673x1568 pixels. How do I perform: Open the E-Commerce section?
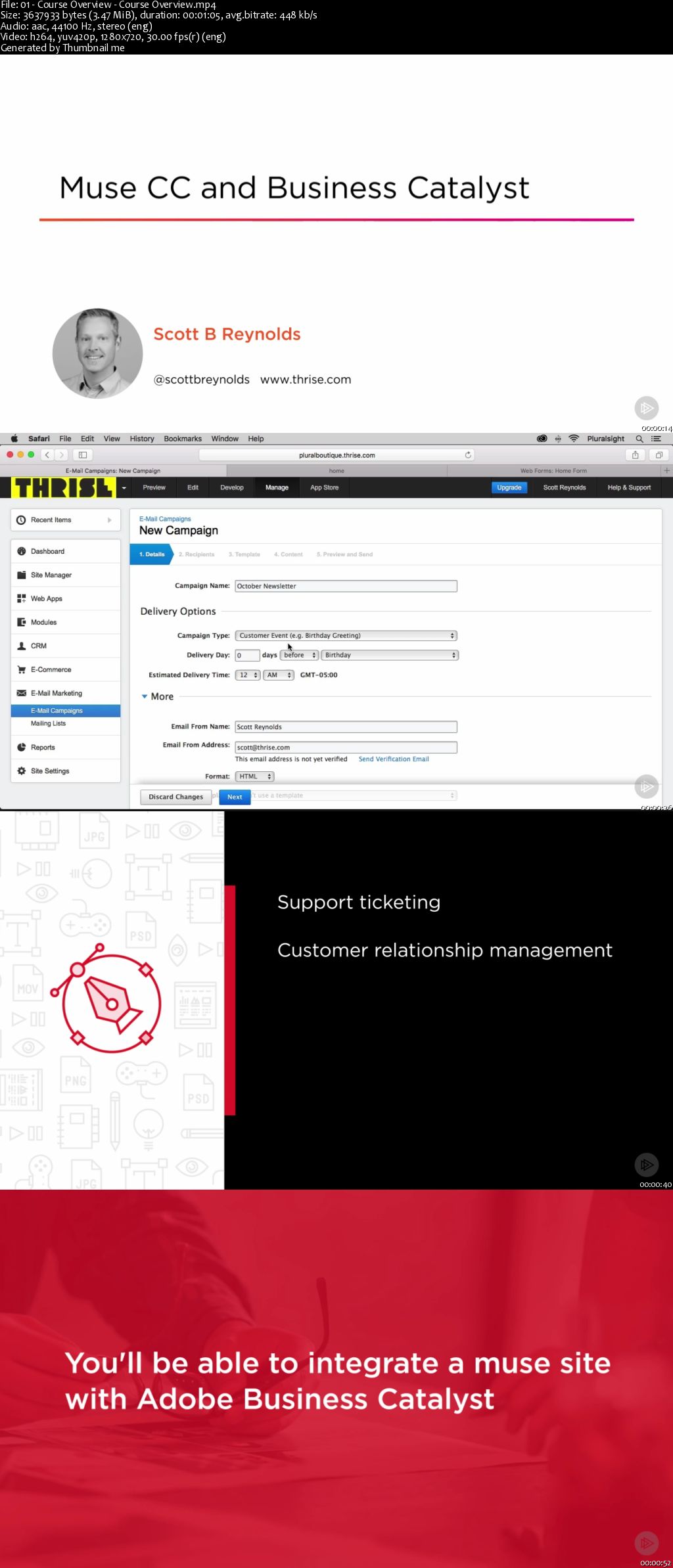click(66, 669)
